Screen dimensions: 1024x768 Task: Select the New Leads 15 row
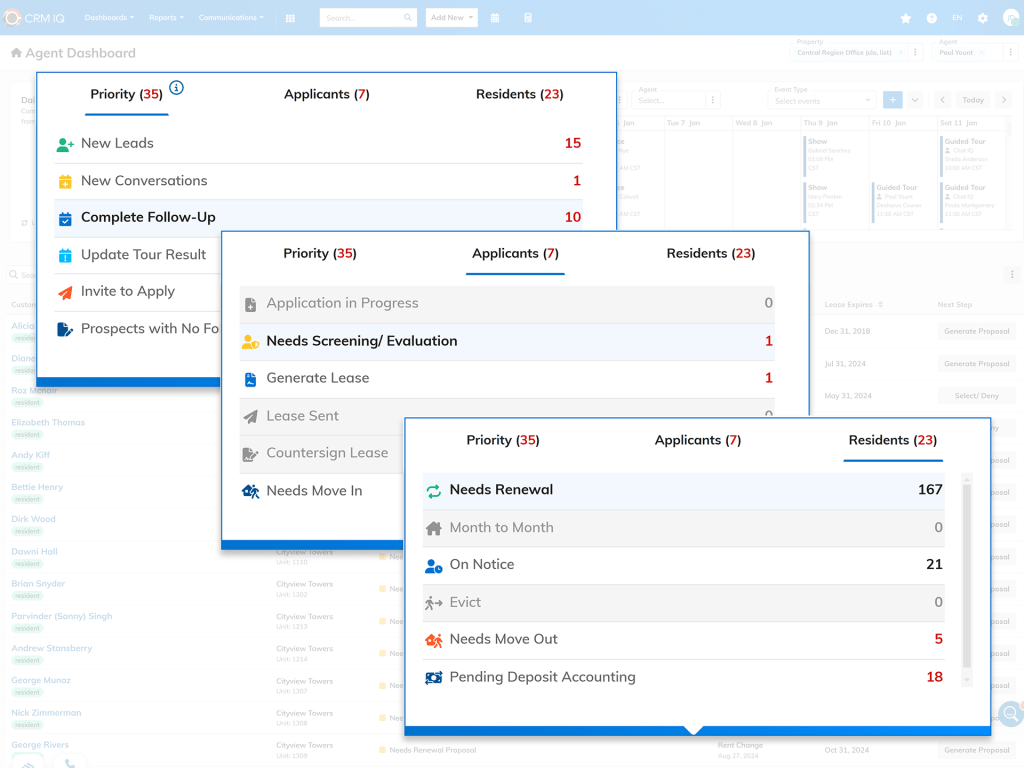click(x=319, y=144)
